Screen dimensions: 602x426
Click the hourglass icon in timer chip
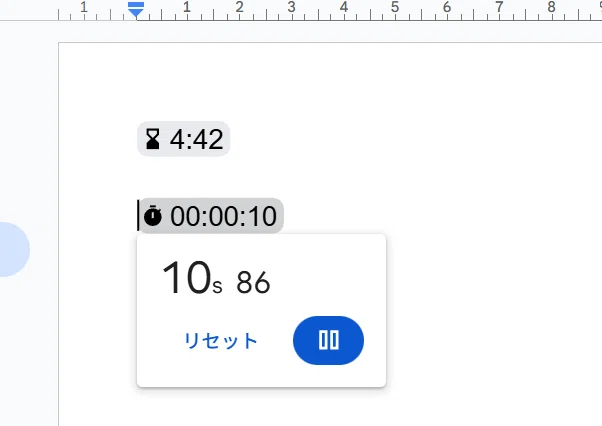point(153,139)
